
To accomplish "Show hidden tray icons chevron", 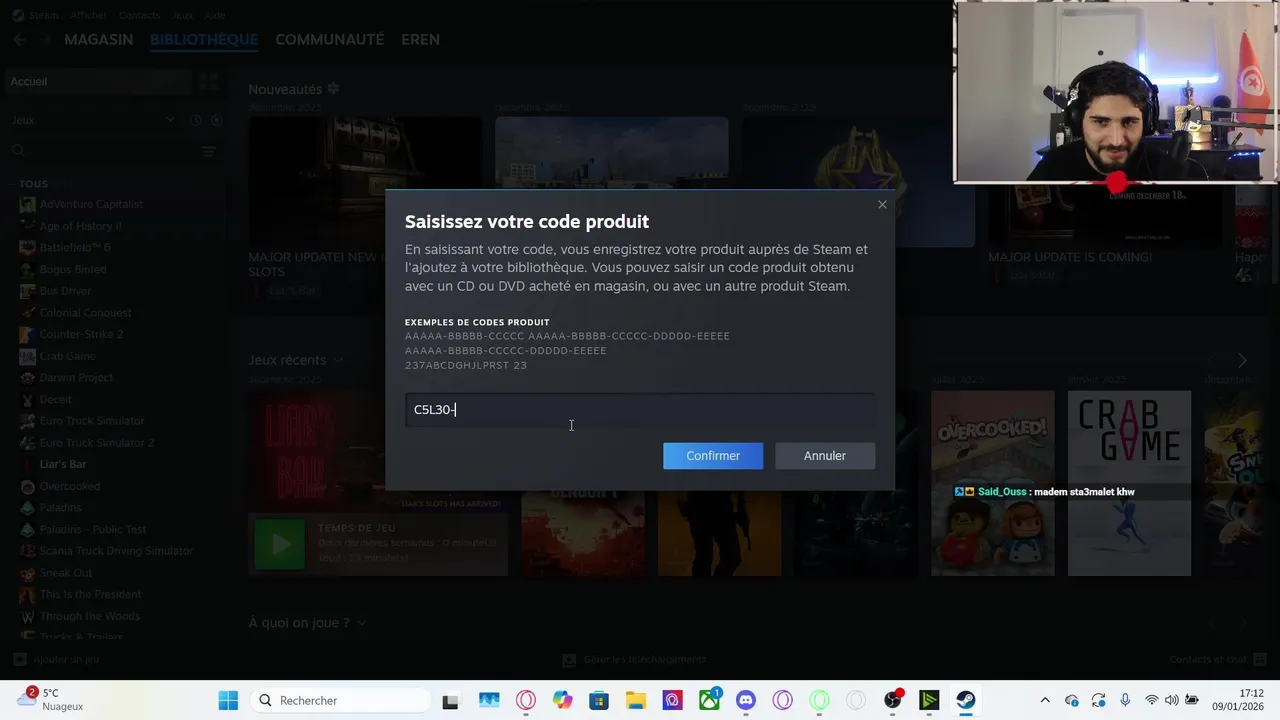I will click(1045, 700).
